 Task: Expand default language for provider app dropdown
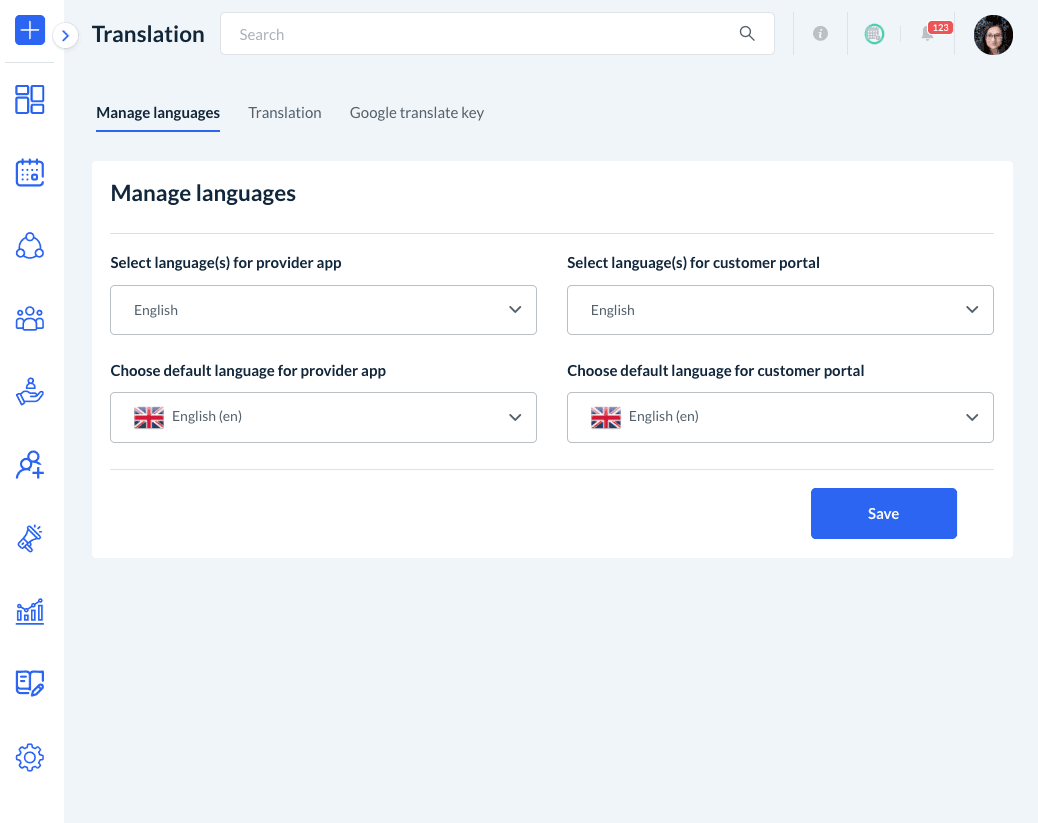click(x=323, y=417)
